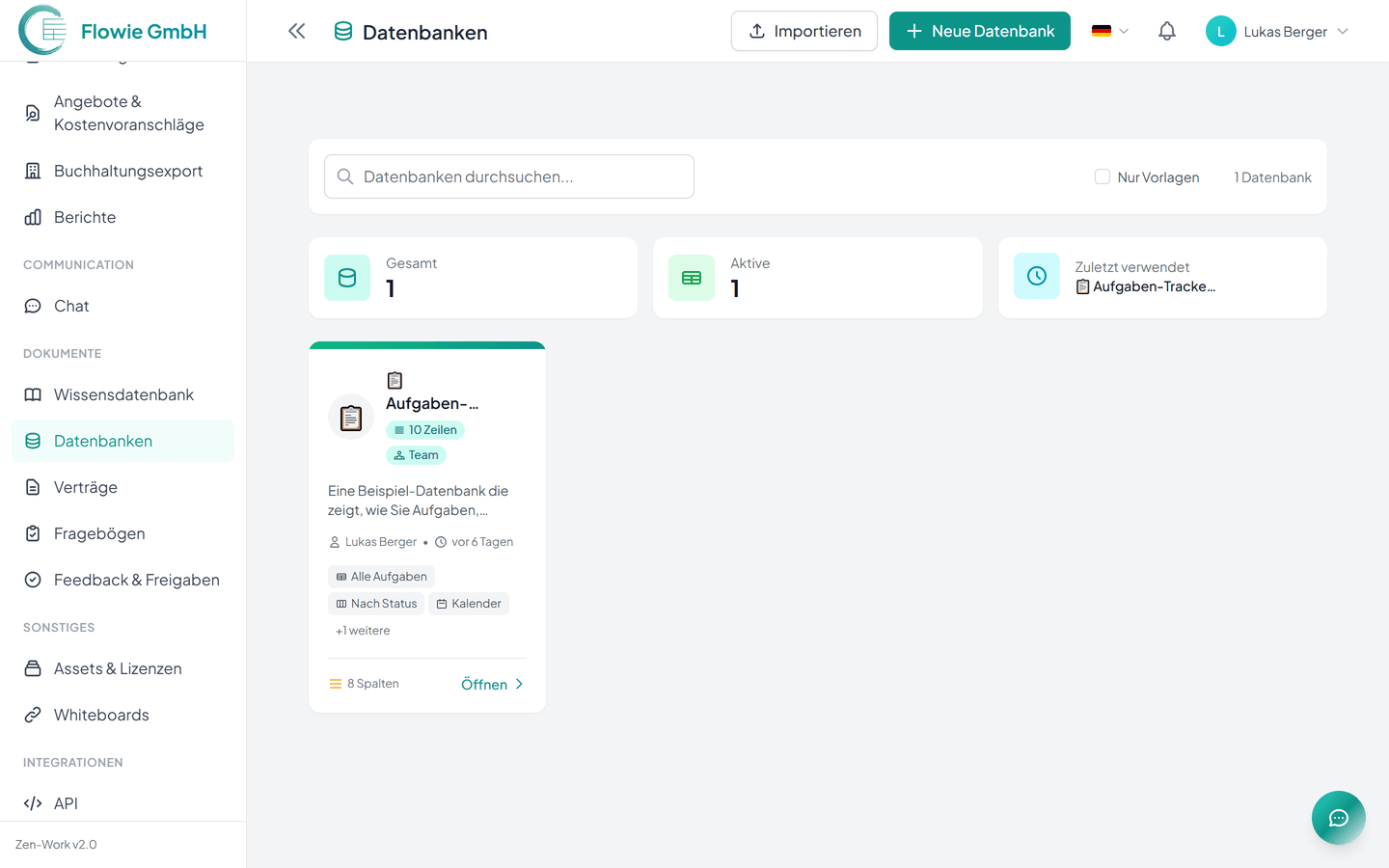Click the Importieren button
Viewport: 1389px width, 868px height.
coord(804,31)
